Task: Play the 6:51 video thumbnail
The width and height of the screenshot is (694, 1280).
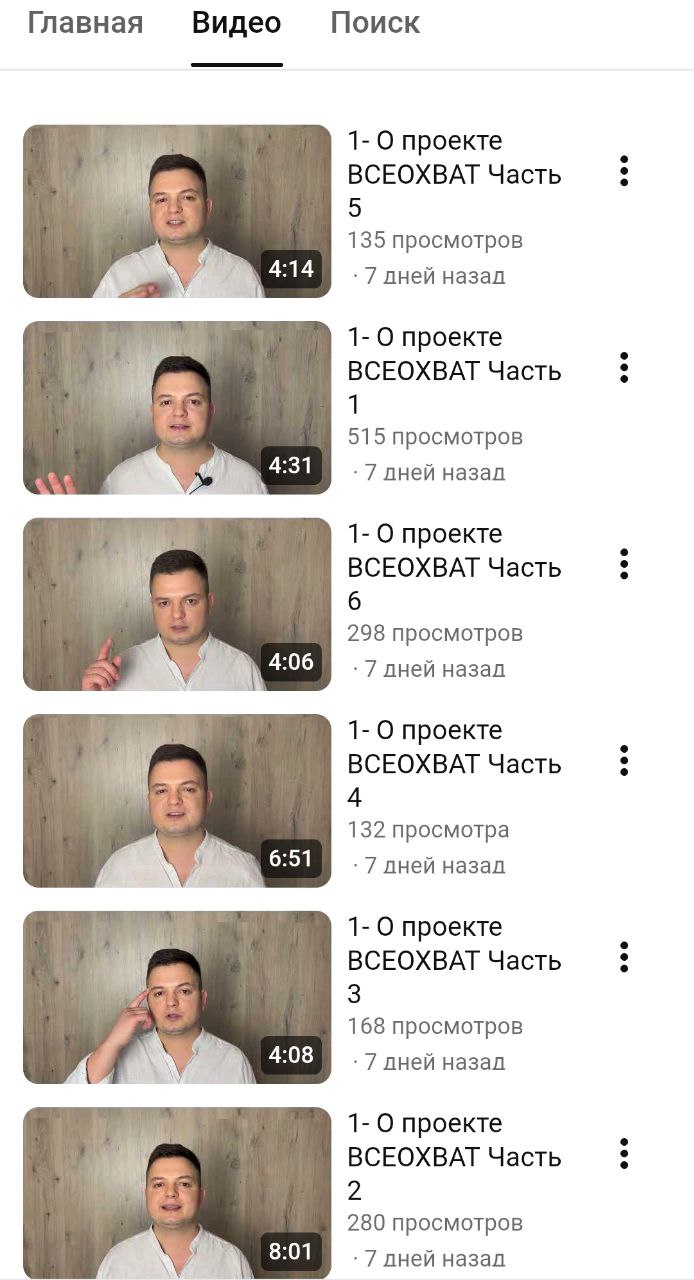Action: tap(177, 801)
